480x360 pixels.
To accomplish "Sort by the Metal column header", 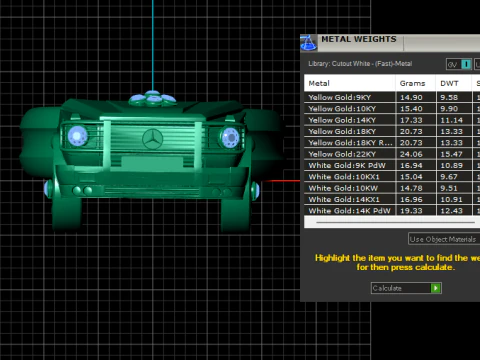I will pyautogui.click(x=350, y=83).
